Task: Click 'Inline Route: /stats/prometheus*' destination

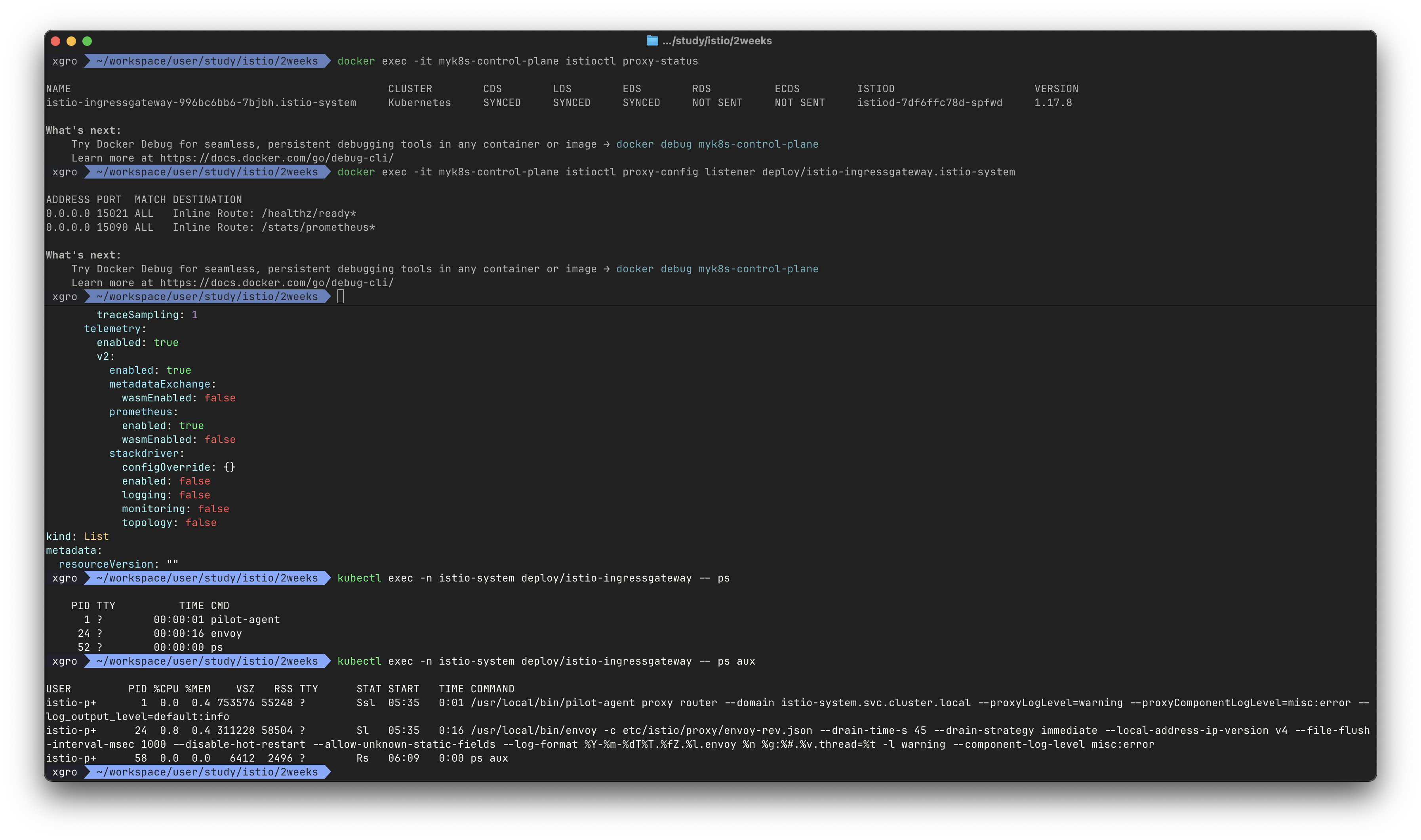Action: (274, 227)
